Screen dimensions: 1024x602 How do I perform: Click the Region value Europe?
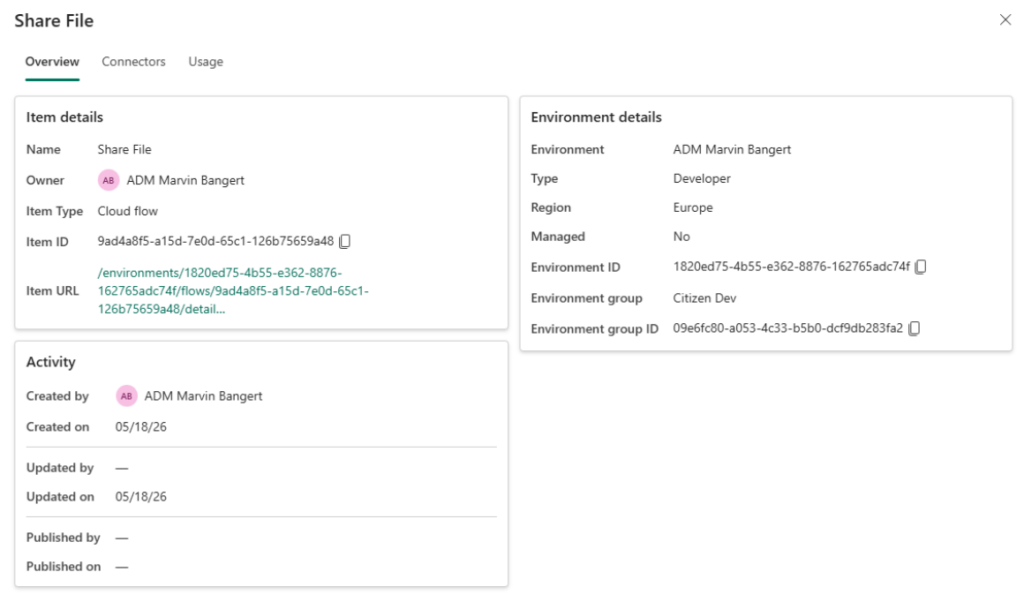(x=692, y=208)
